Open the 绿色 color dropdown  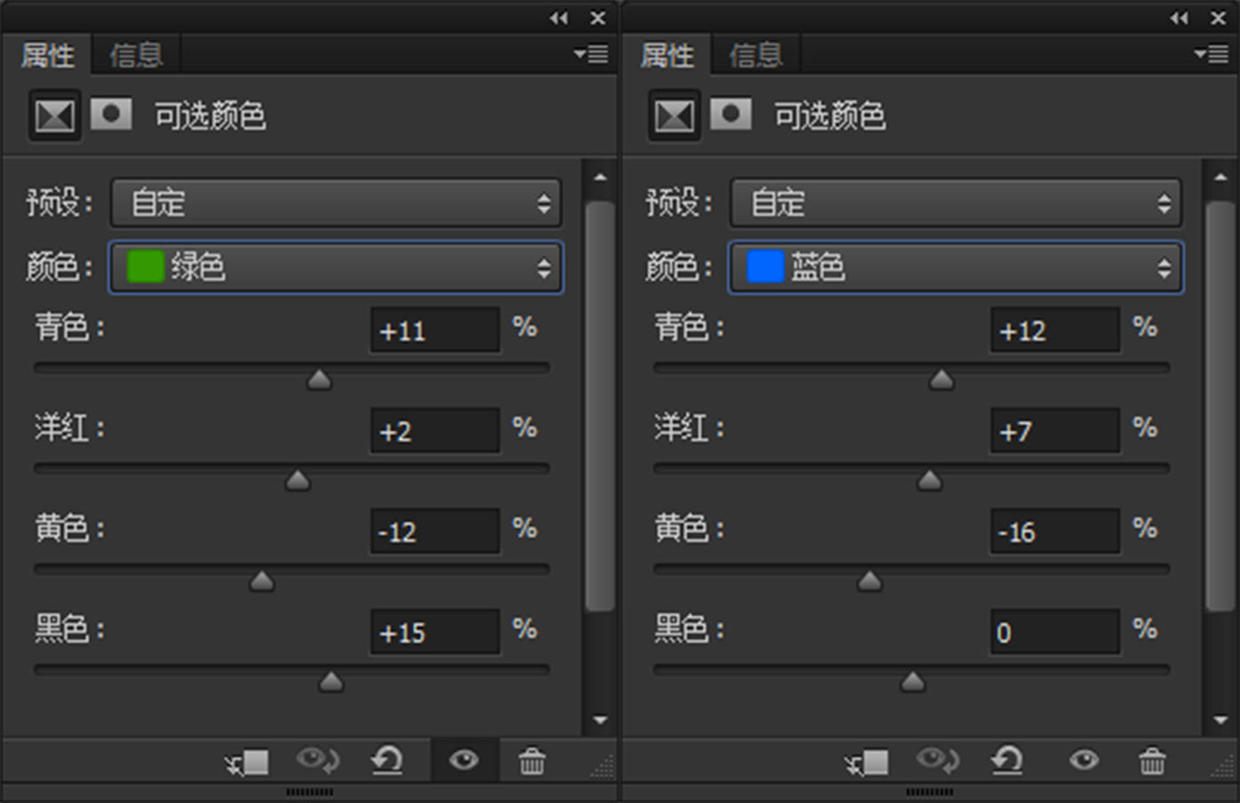(336, 267)
